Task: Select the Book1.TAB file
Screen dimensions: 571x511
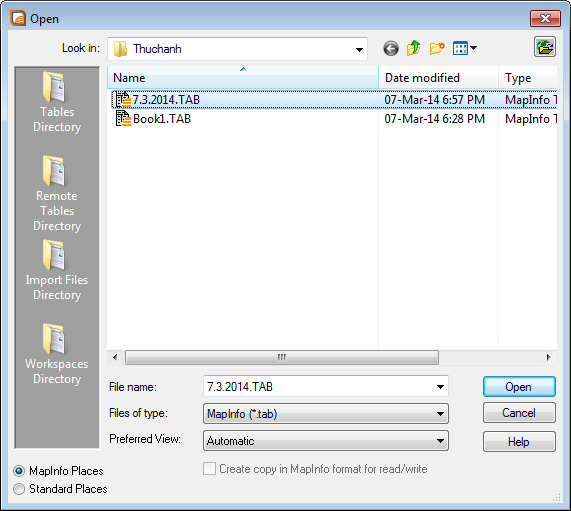Action: point(162,119)
